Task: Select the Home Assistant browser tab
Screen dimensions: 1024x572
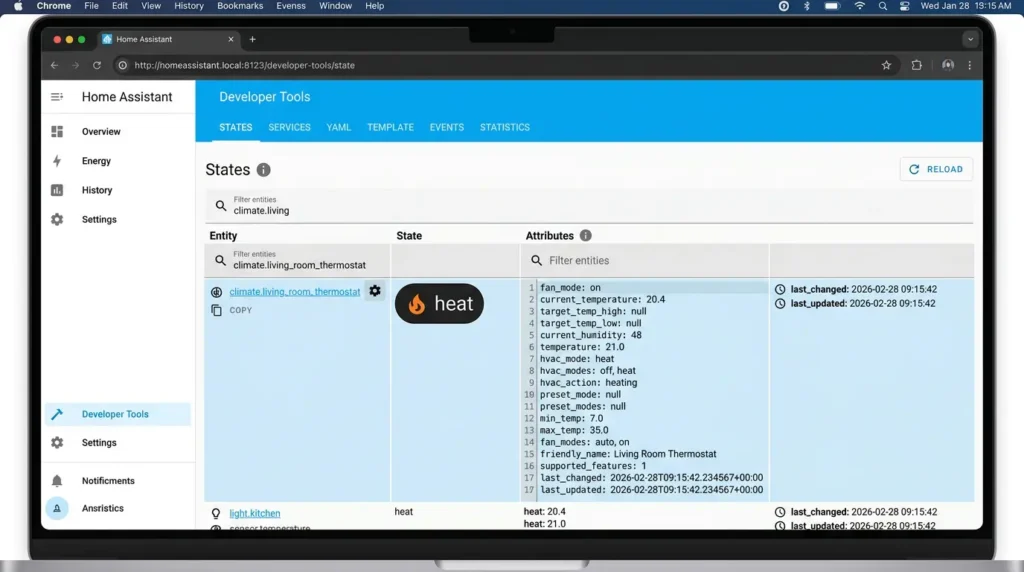Action: click(168, 39)
